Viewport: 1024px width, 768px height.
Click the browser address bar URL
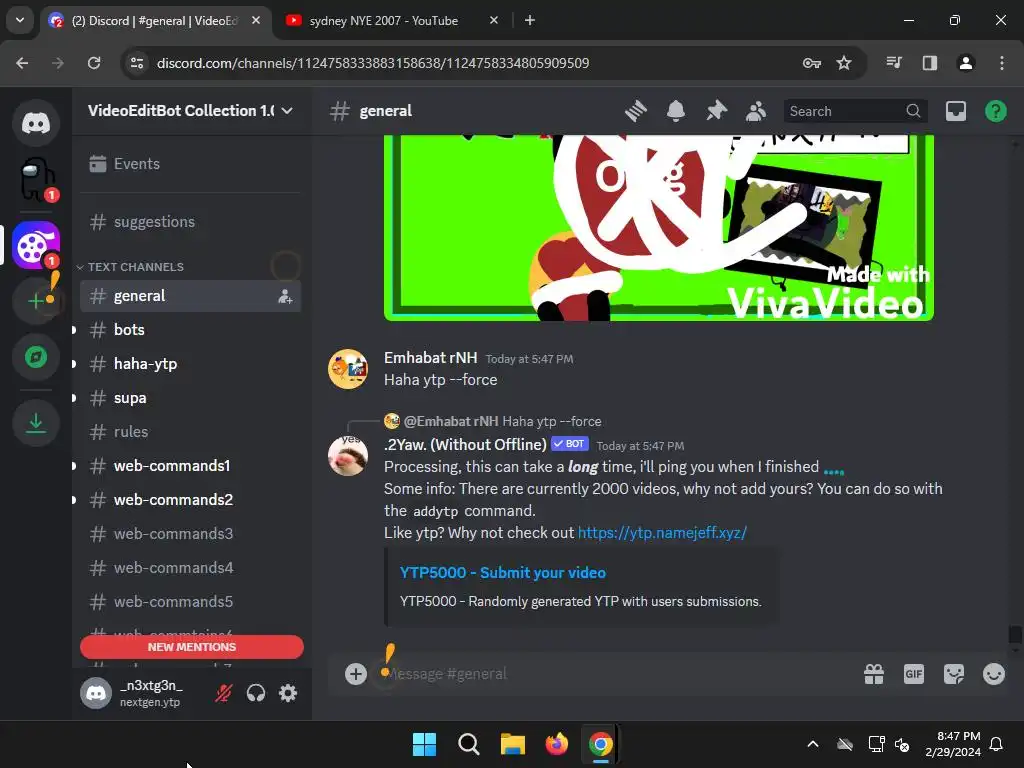(x=373, y=63)
